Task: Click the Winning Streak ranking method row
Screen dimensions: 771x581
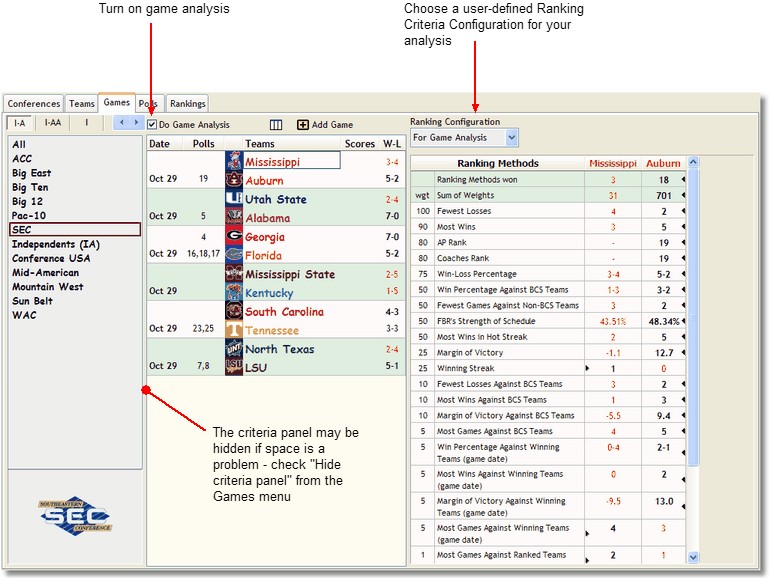Action: coord(548,368)
